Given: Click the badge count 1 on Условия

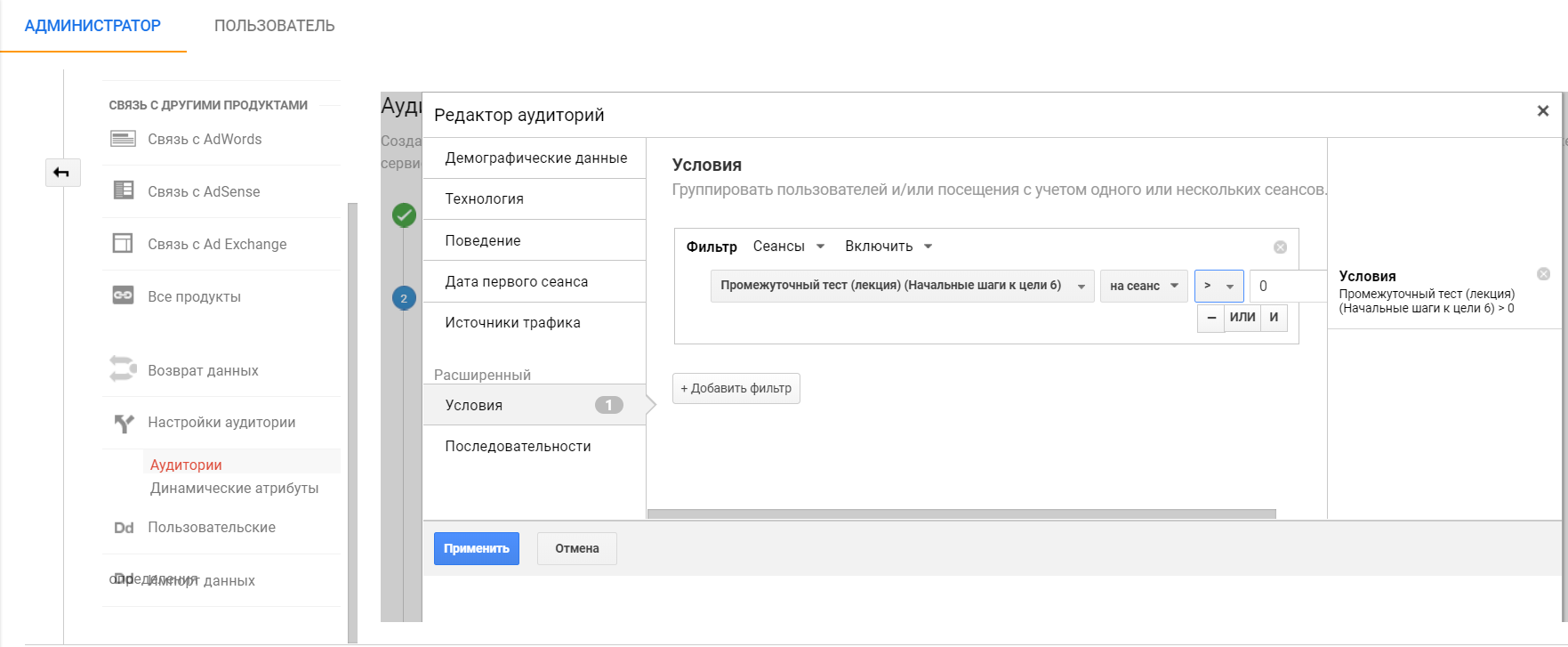Looking at the screenshot, I should click(608, 405).
